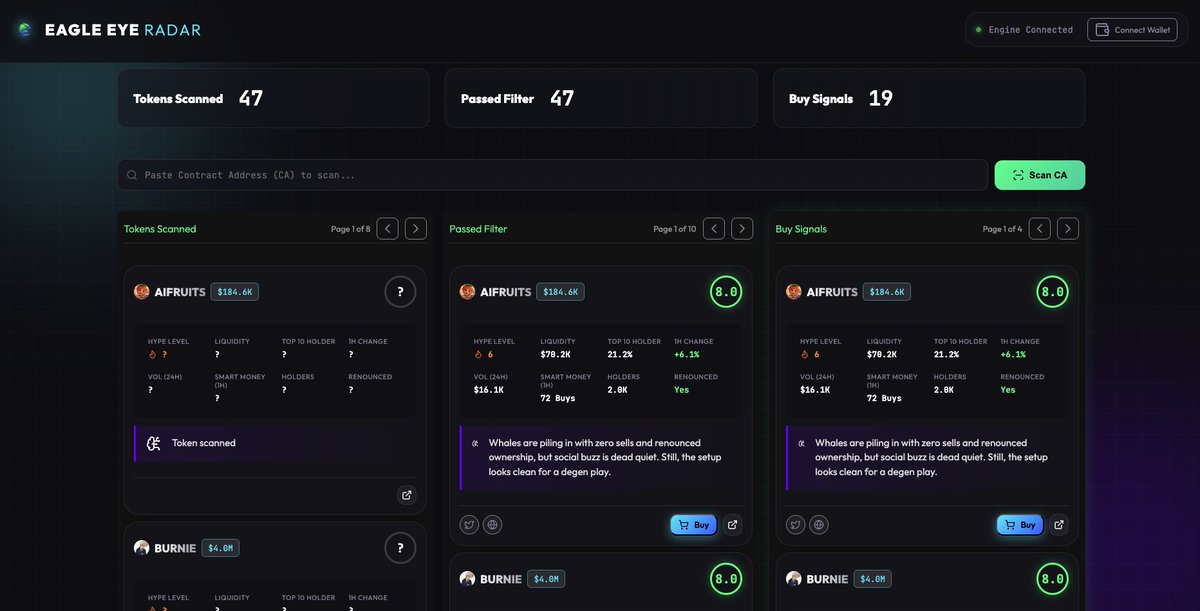Click the 'Token scanned' status message
1200x611 pixels.
click(204, 443)
